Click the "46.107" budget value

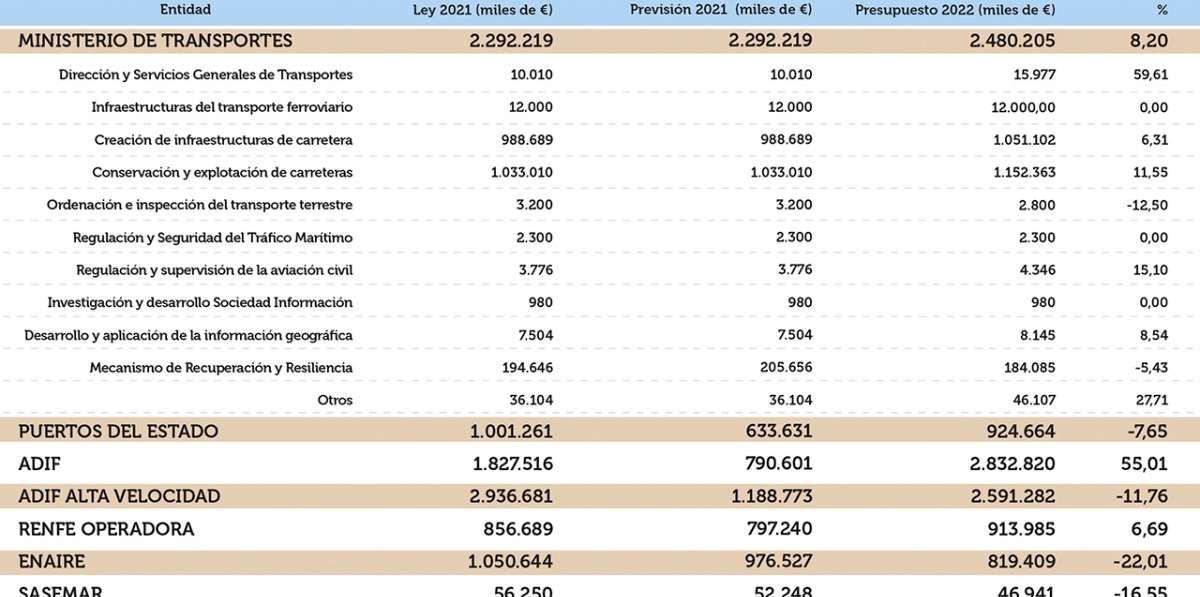1034,400
